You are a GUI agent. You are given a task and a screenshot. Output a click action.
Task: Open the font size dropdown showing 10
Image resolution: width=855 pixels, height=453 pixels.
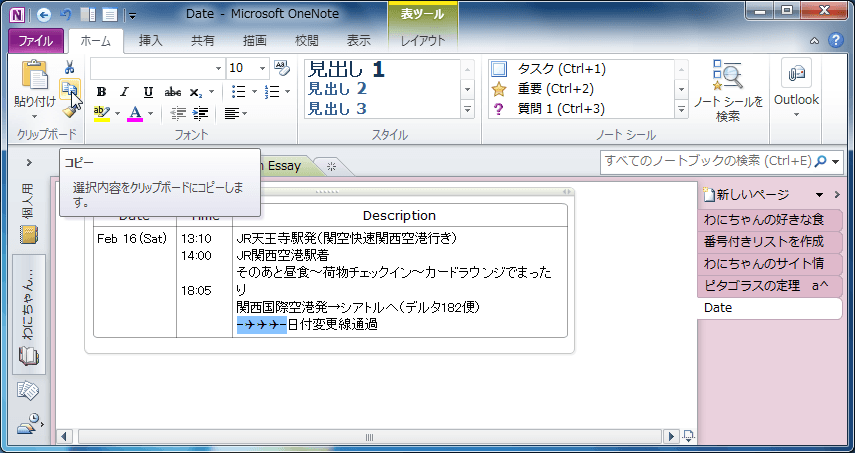(x=263, y=68)
